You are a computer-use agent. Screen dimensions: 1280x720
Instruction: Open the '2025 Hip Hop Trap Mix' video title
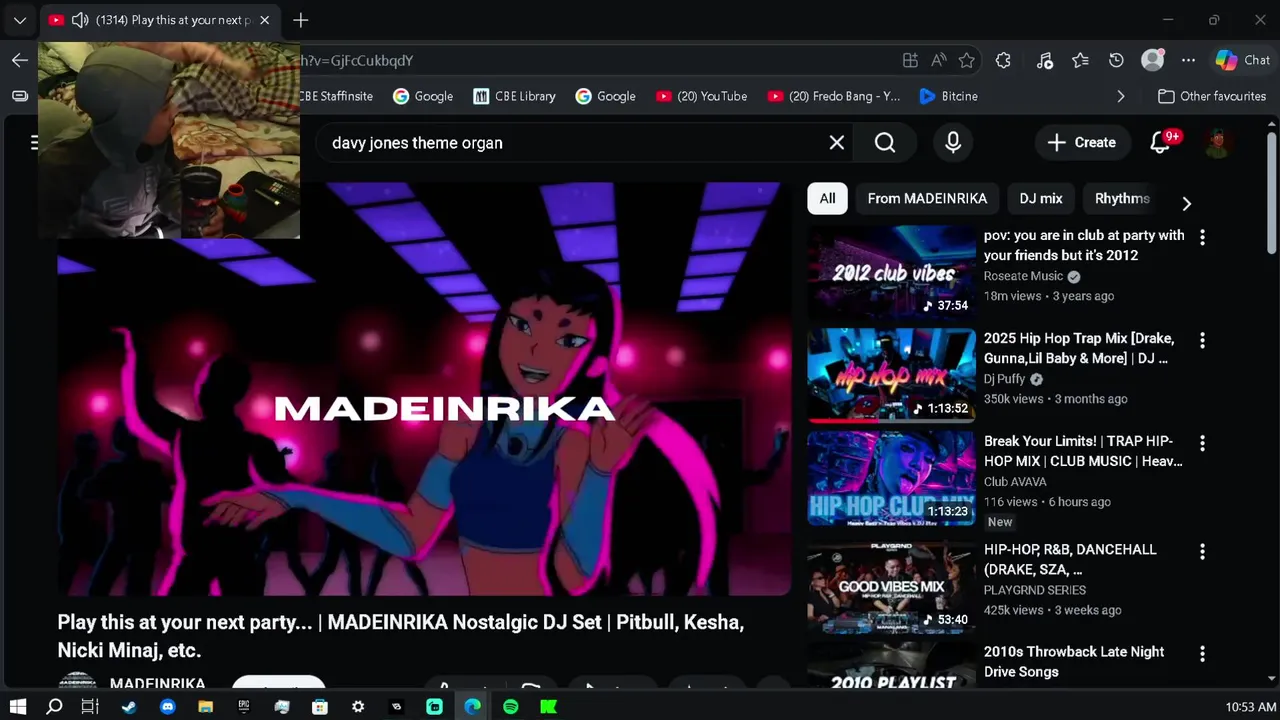1079,348
